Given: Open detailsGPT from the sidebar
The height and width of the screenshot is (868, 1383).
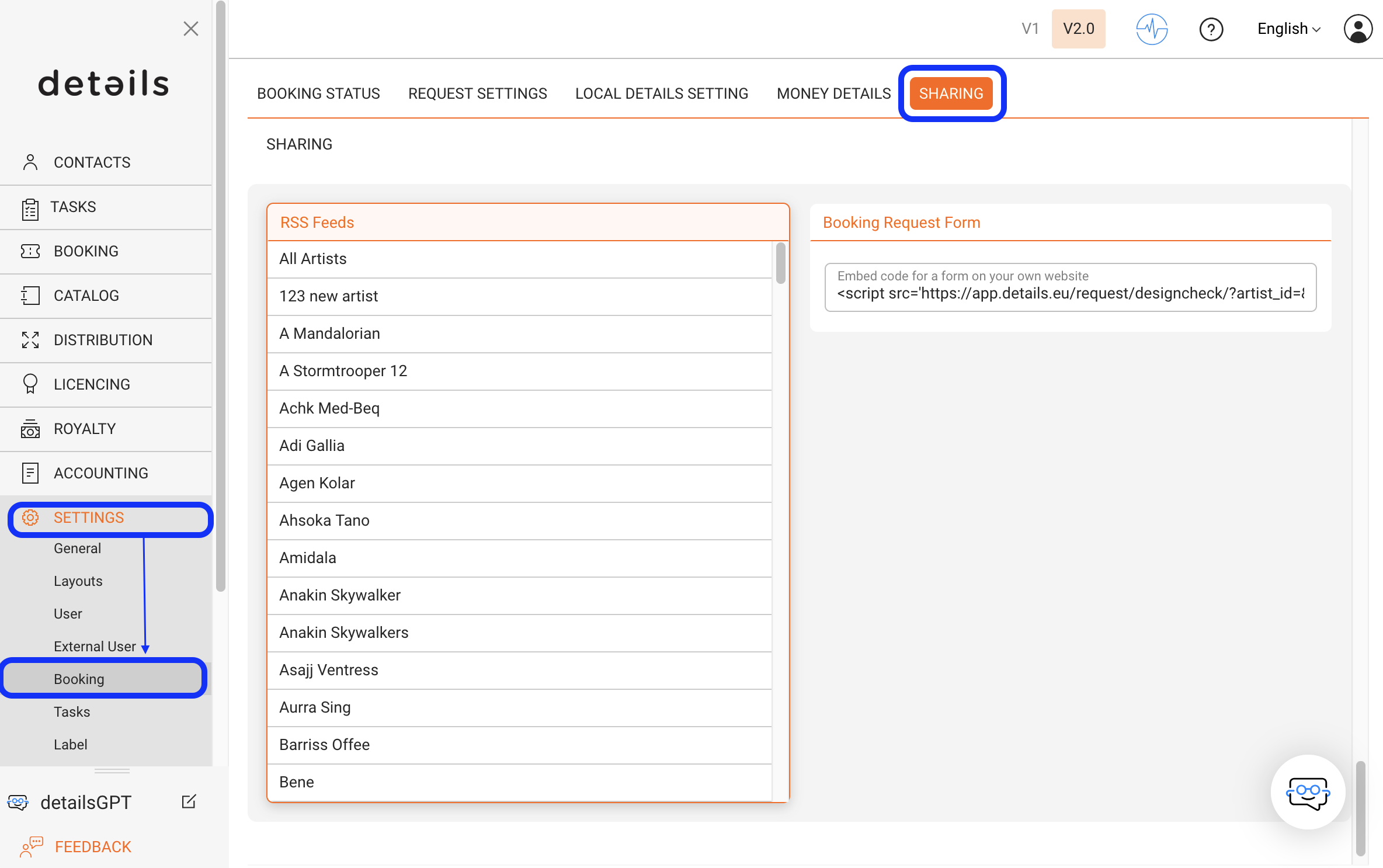Looking at the screenshot, I should tap(86, 803).
